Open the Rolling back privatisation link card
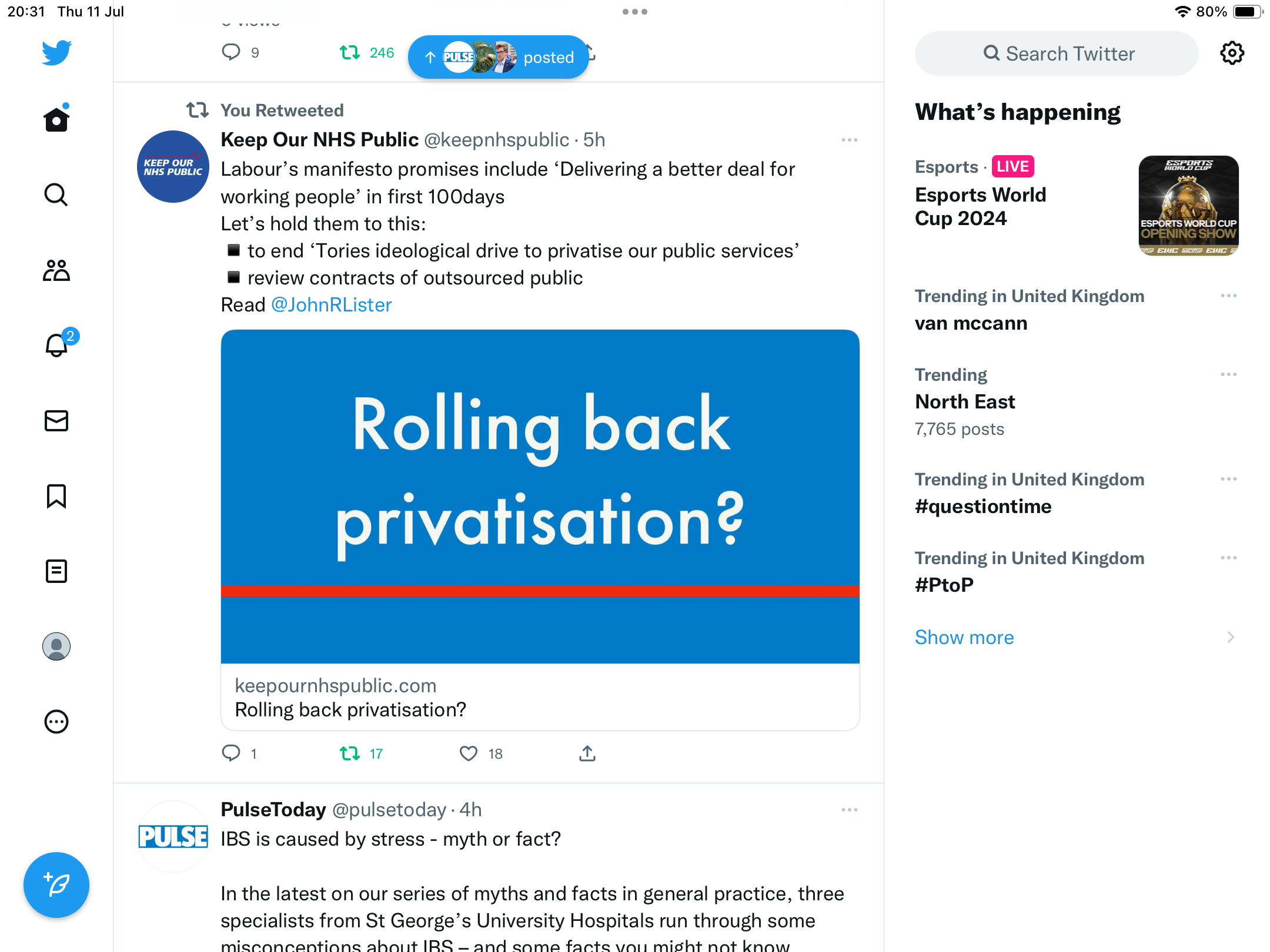Screen dimensions: 1270x952 540,529
